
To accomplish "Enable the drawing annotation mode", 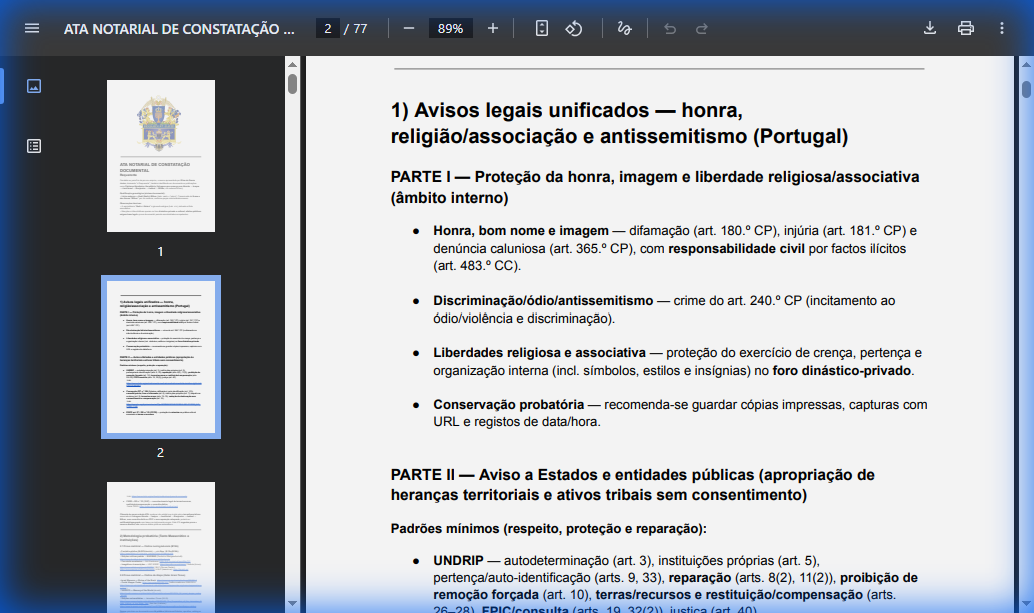I will [623, 28].
